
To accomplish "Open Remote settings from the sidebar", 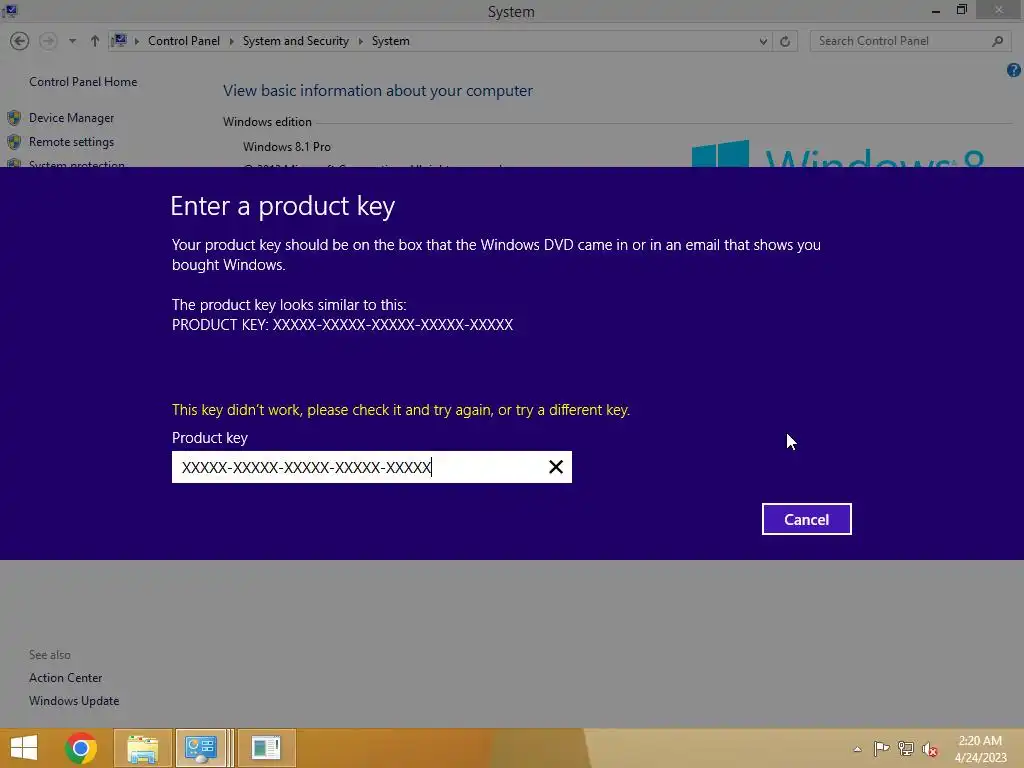I will tap(71, 142).
